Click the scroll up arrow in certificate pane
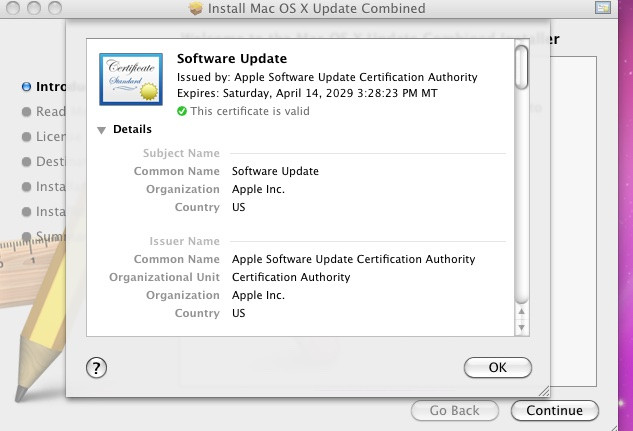 [x=522, y=312]
